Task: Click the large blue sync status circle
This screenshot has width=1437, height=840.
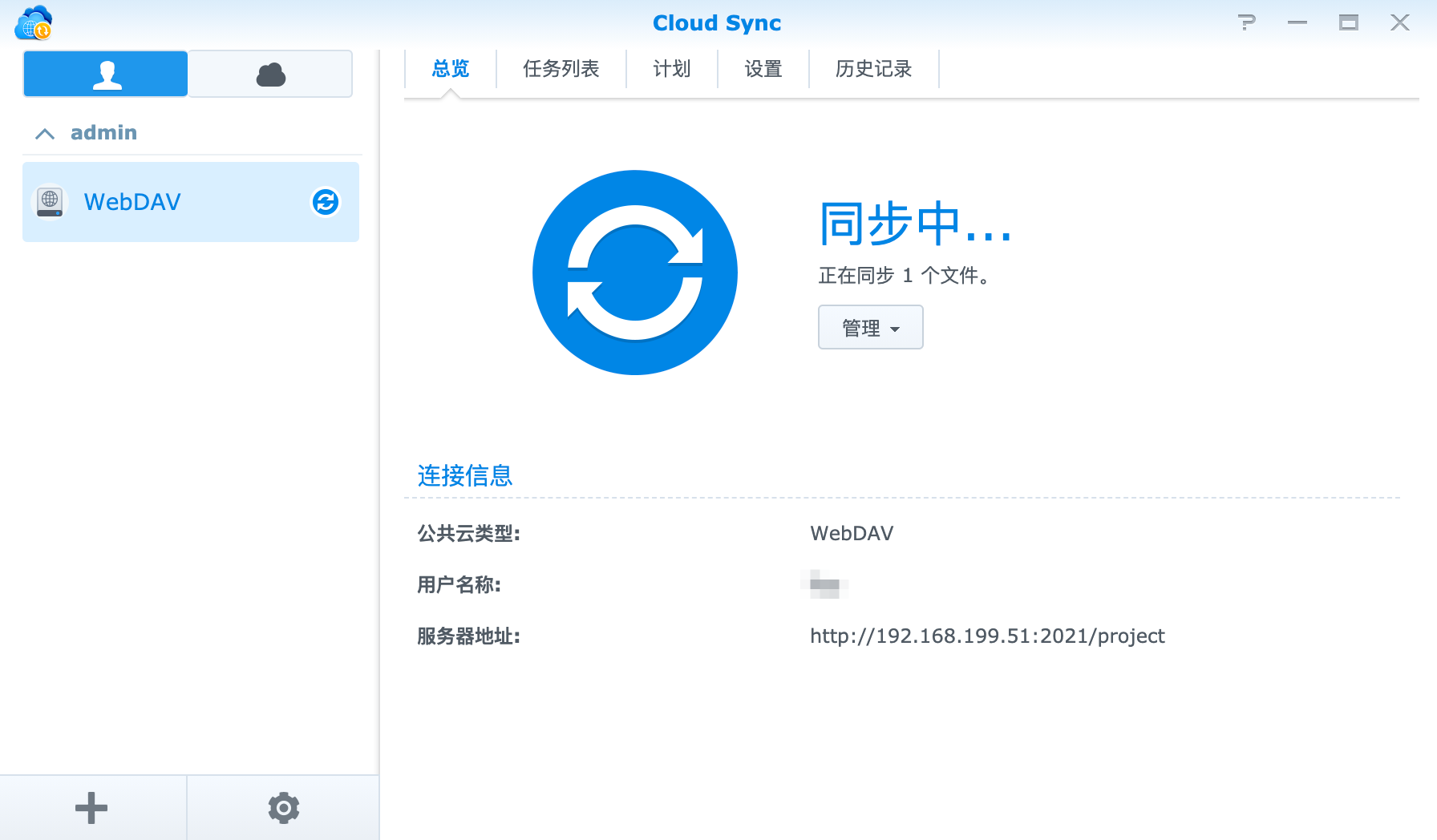Action: point(634,272)
